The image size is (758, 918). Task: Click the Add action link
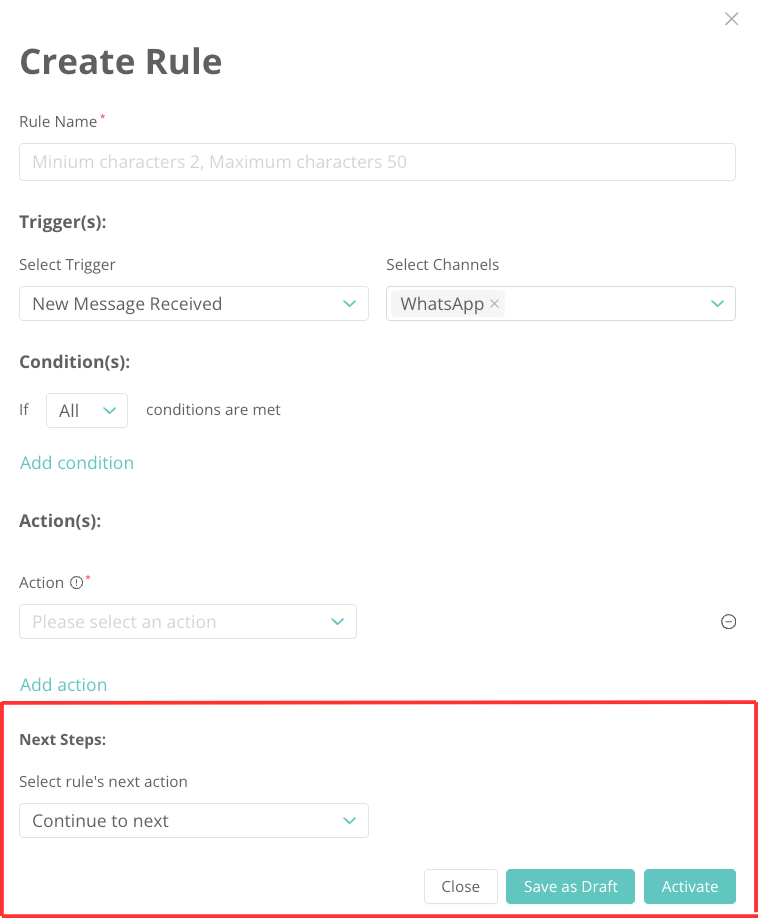(x=64, y=685)
